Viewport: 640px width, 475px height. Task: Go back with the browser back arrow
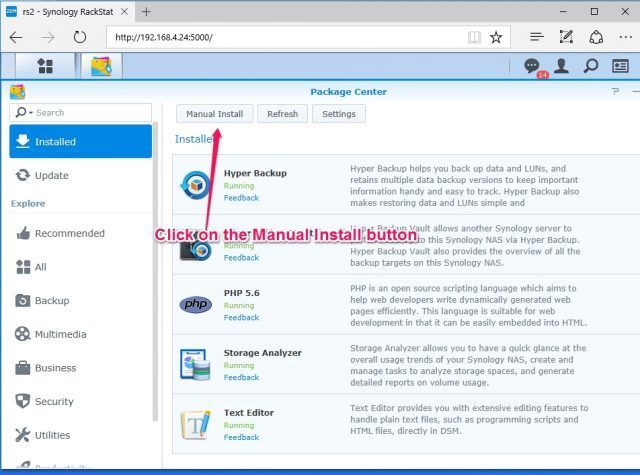[x=16, y=38]
